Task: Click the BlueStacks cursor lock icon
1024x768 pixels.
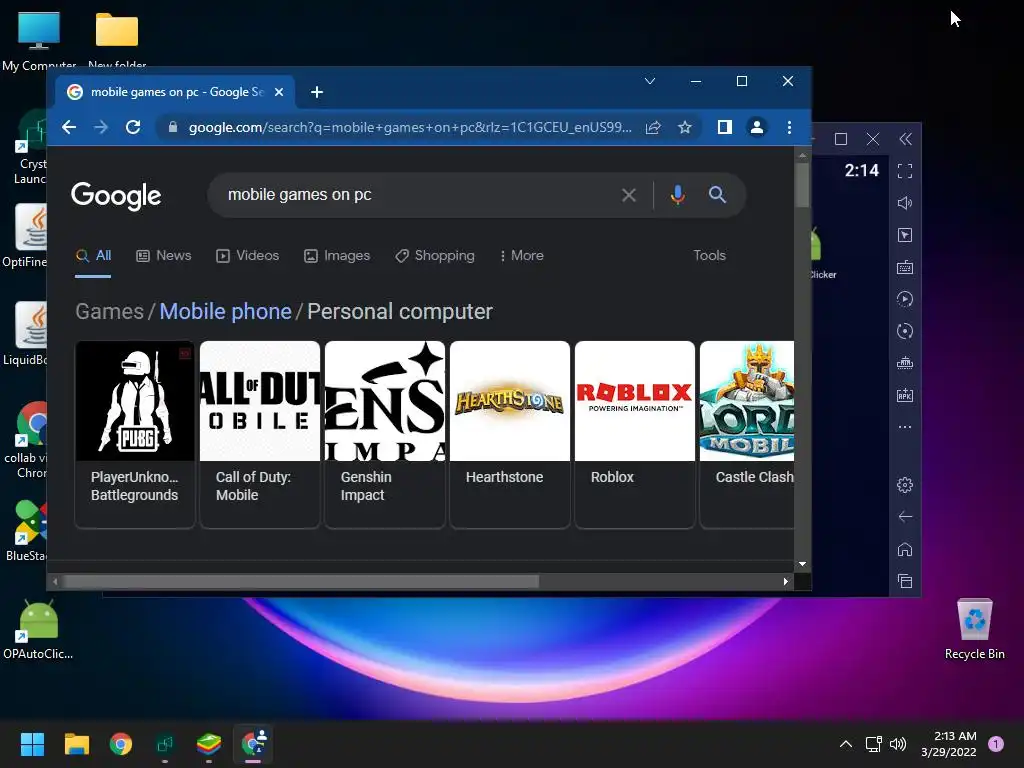Action: tap(905, 235)
